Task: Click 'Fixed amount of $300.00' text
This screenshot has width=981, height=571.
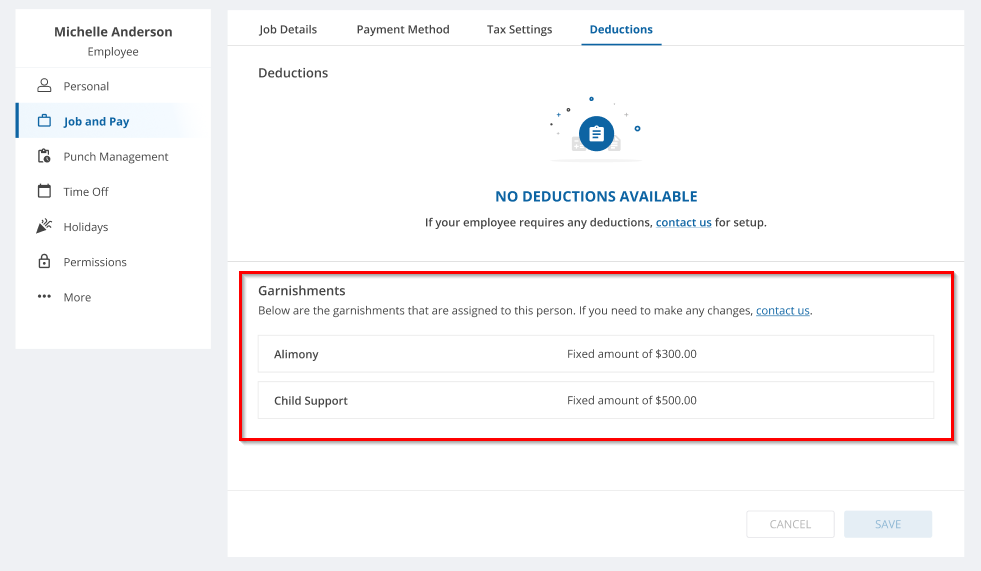Action: [x=631, y=354]
